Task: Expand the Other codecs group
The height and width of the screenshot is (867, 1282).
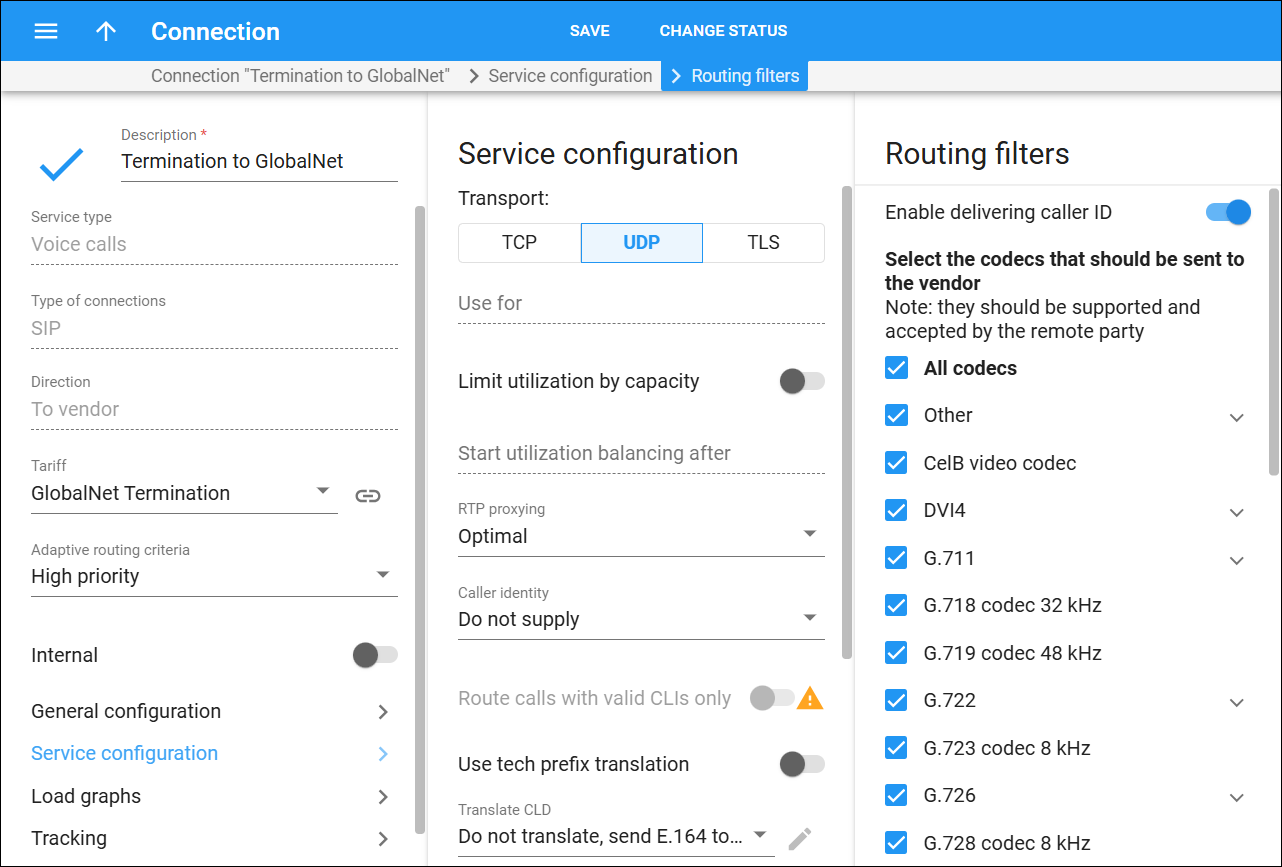Action: coord(1237,417)
